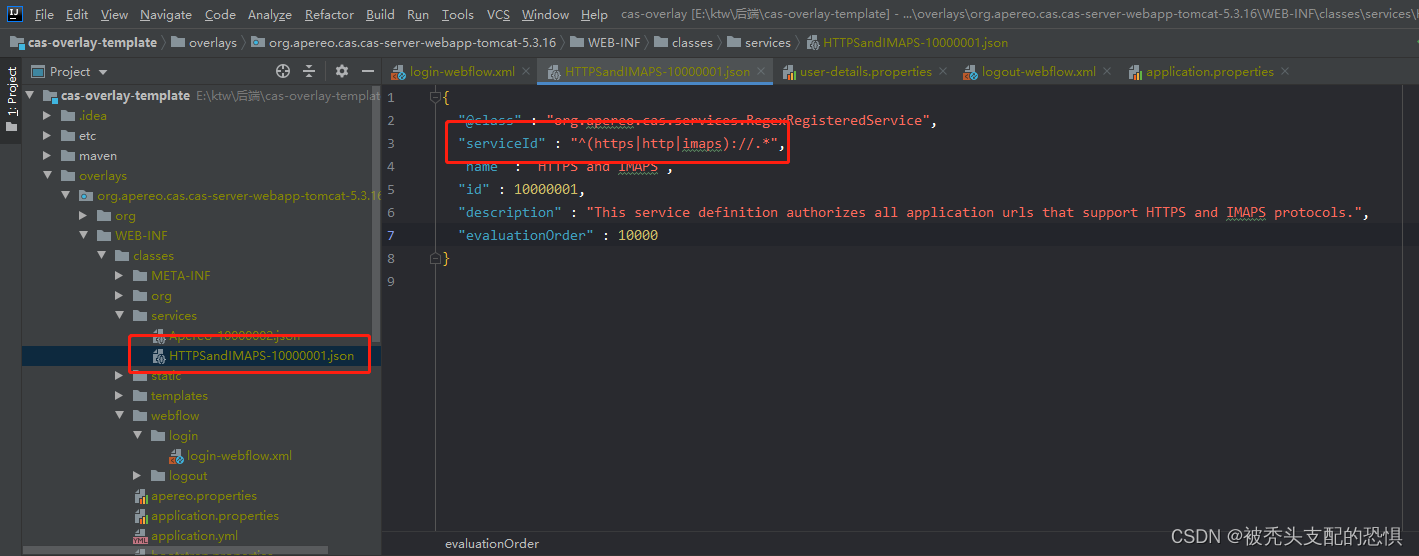Expand the .idea folder

(x=47, y=116)
